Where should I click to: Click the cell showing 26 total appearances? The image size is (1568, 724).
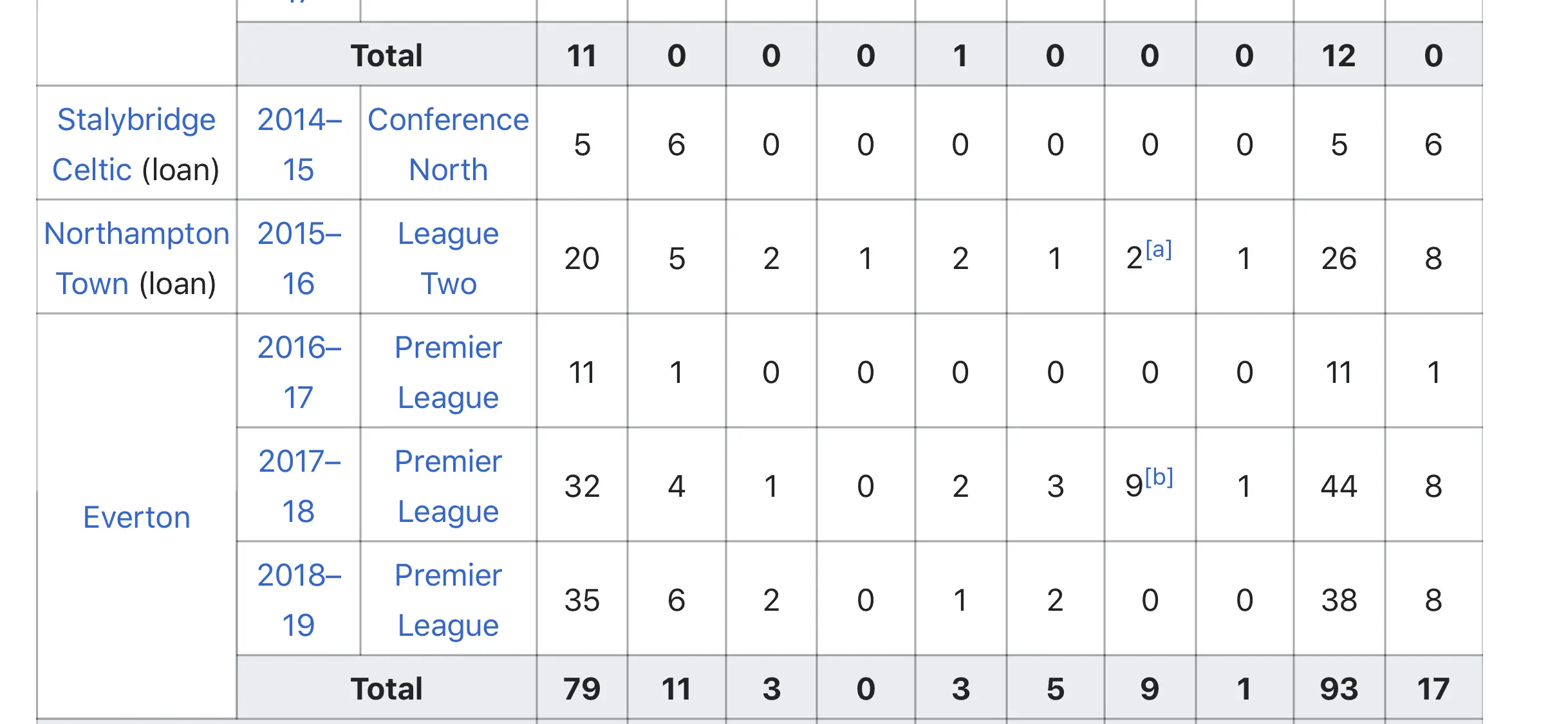[1339, 258]
